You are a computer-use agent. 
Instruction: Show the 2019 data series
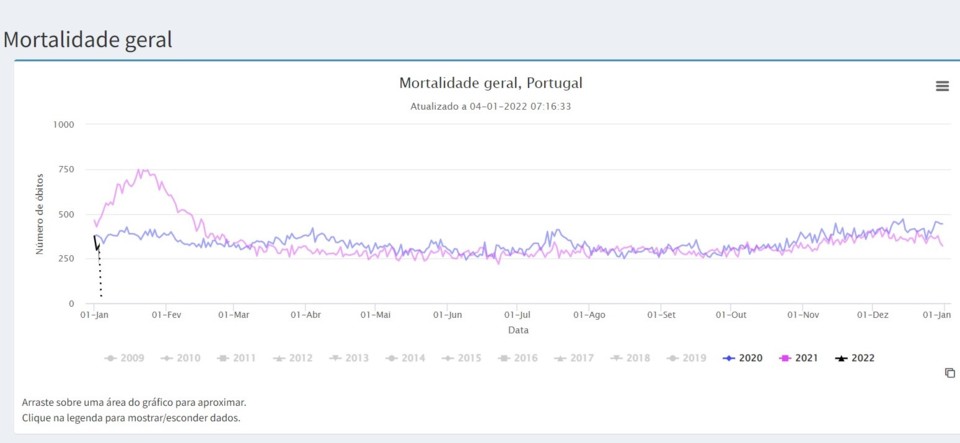[x=686, y=358]
